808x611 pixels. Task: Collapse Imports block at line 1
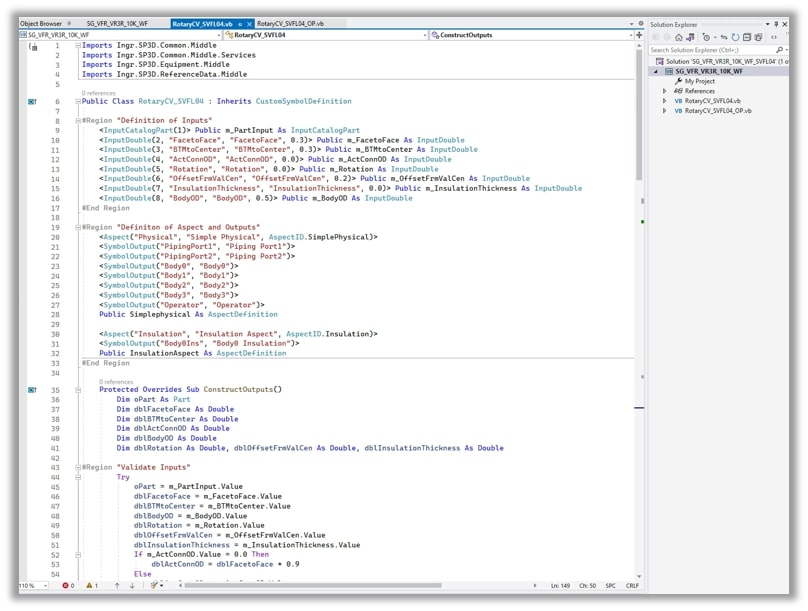pos(78,45)
